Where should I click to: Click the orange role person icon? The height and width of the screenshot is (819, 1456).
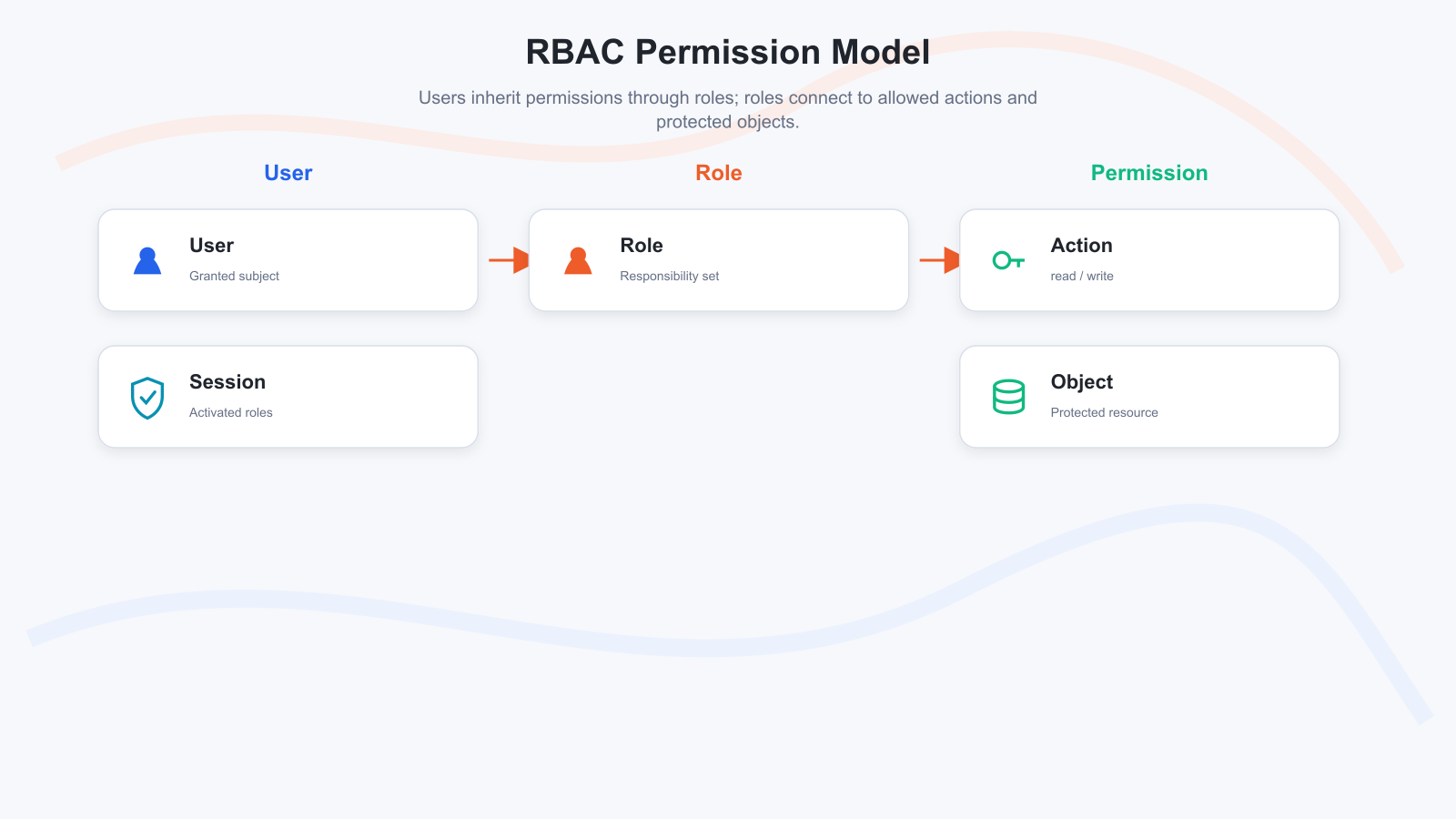point(578,260)
